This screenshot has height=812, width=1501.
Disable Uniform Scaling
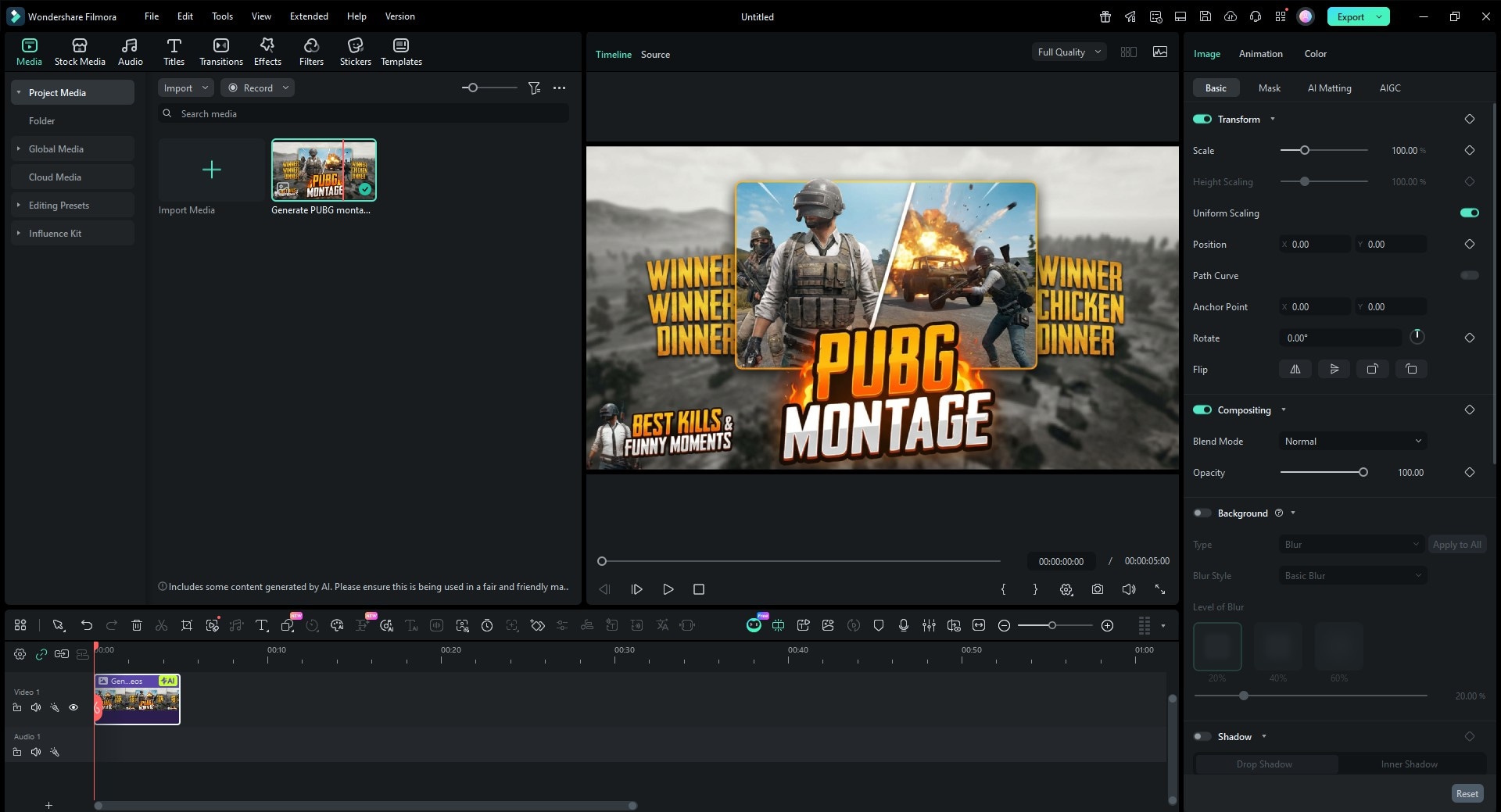click(1469, 213)
